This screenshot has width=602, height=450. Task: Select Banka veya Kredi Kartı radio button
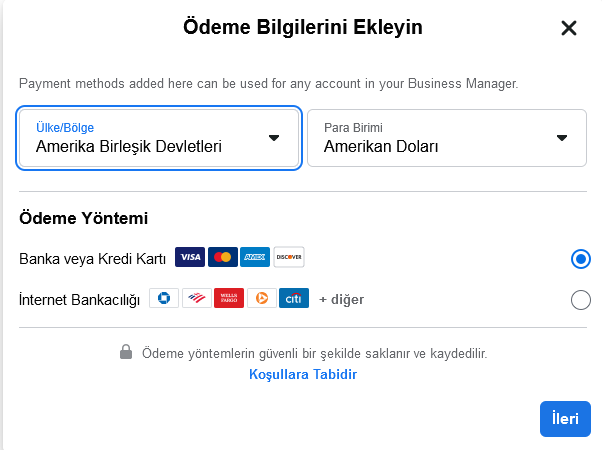click(x=580, y=259)
